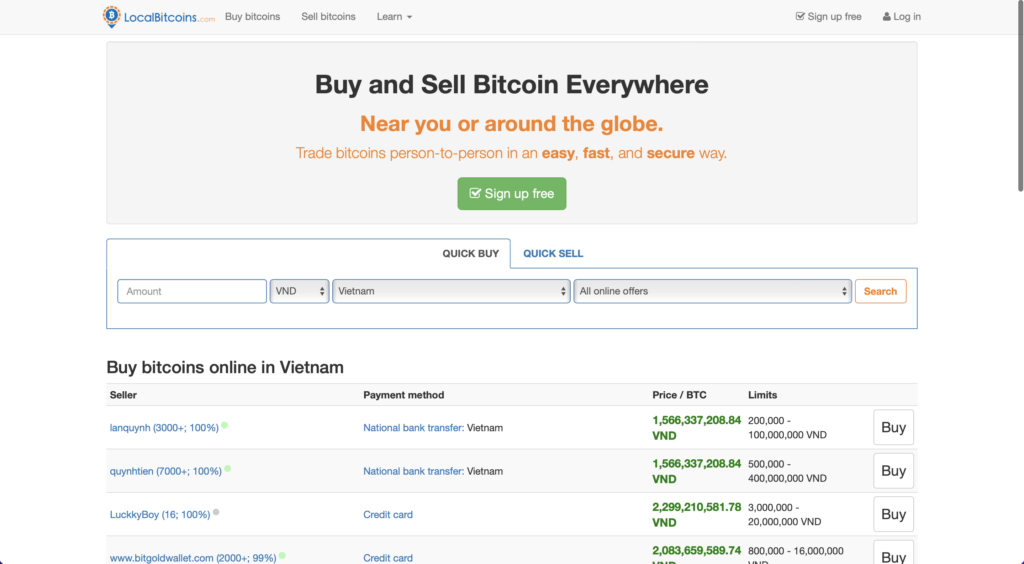Focus the Amount input field

[x=192, y=291]
